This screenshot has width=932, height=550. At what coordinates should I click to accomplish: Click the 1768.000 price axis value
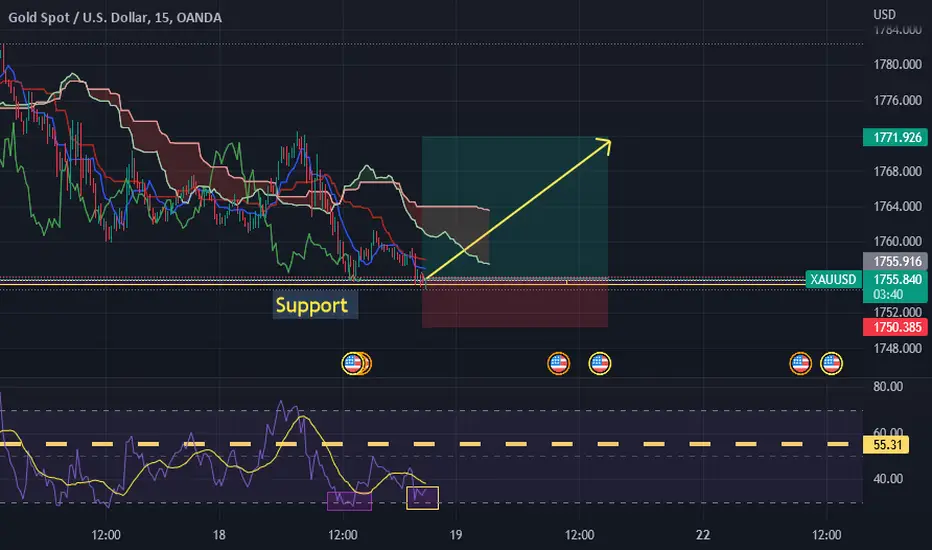tap(898, 171)
